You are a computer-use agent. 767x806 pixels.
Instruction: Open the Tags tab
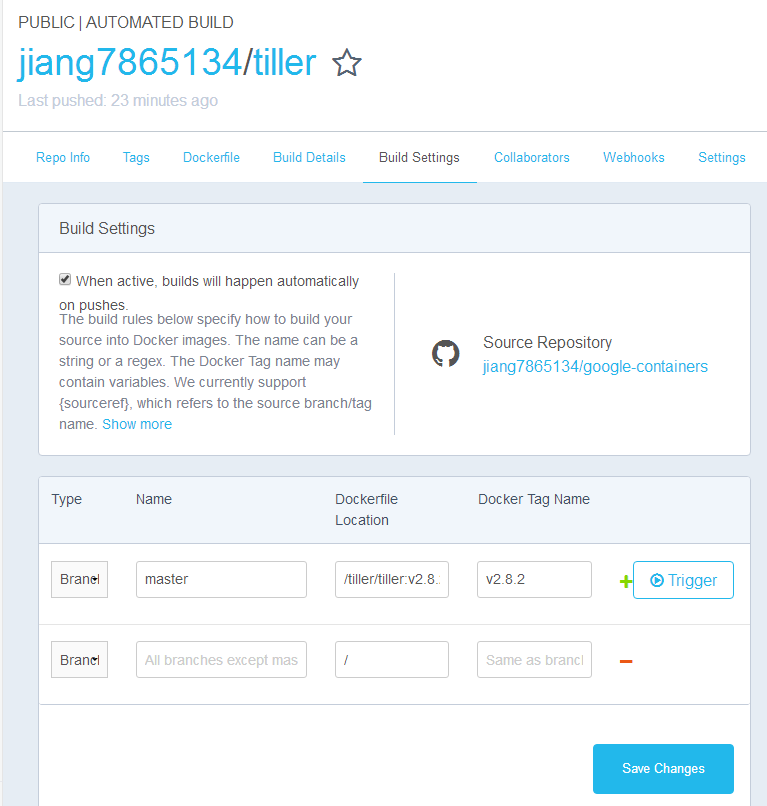click(136, 157)
